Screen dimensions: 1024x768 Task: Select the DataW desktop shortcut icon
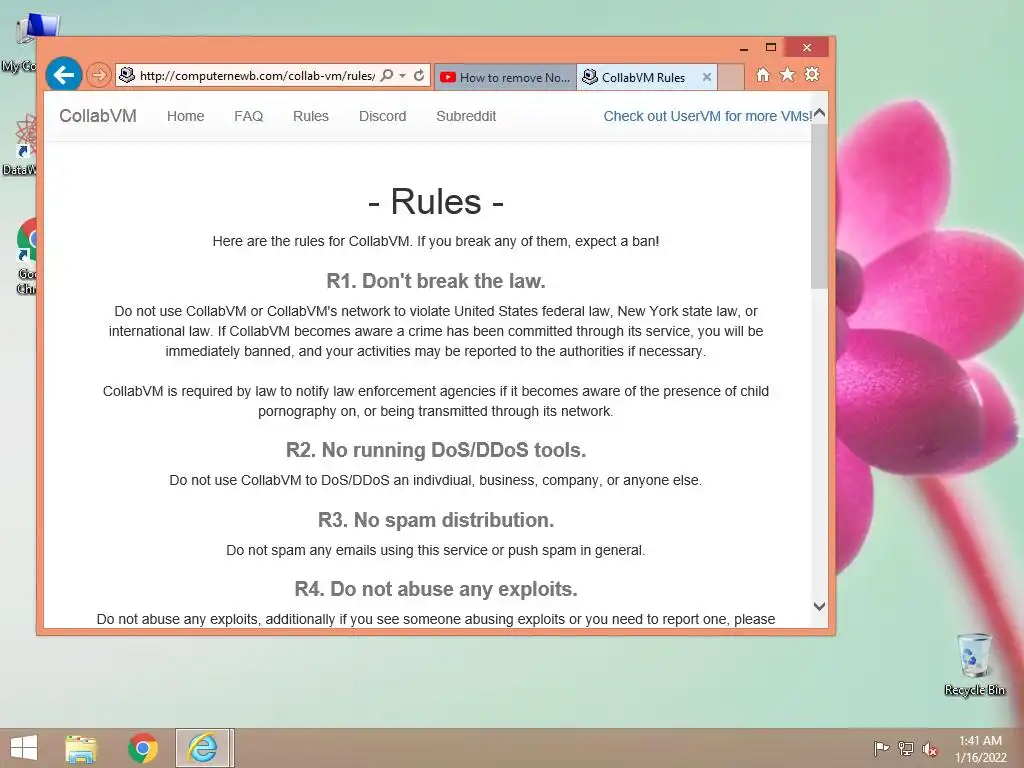click(x=21, y=145)
